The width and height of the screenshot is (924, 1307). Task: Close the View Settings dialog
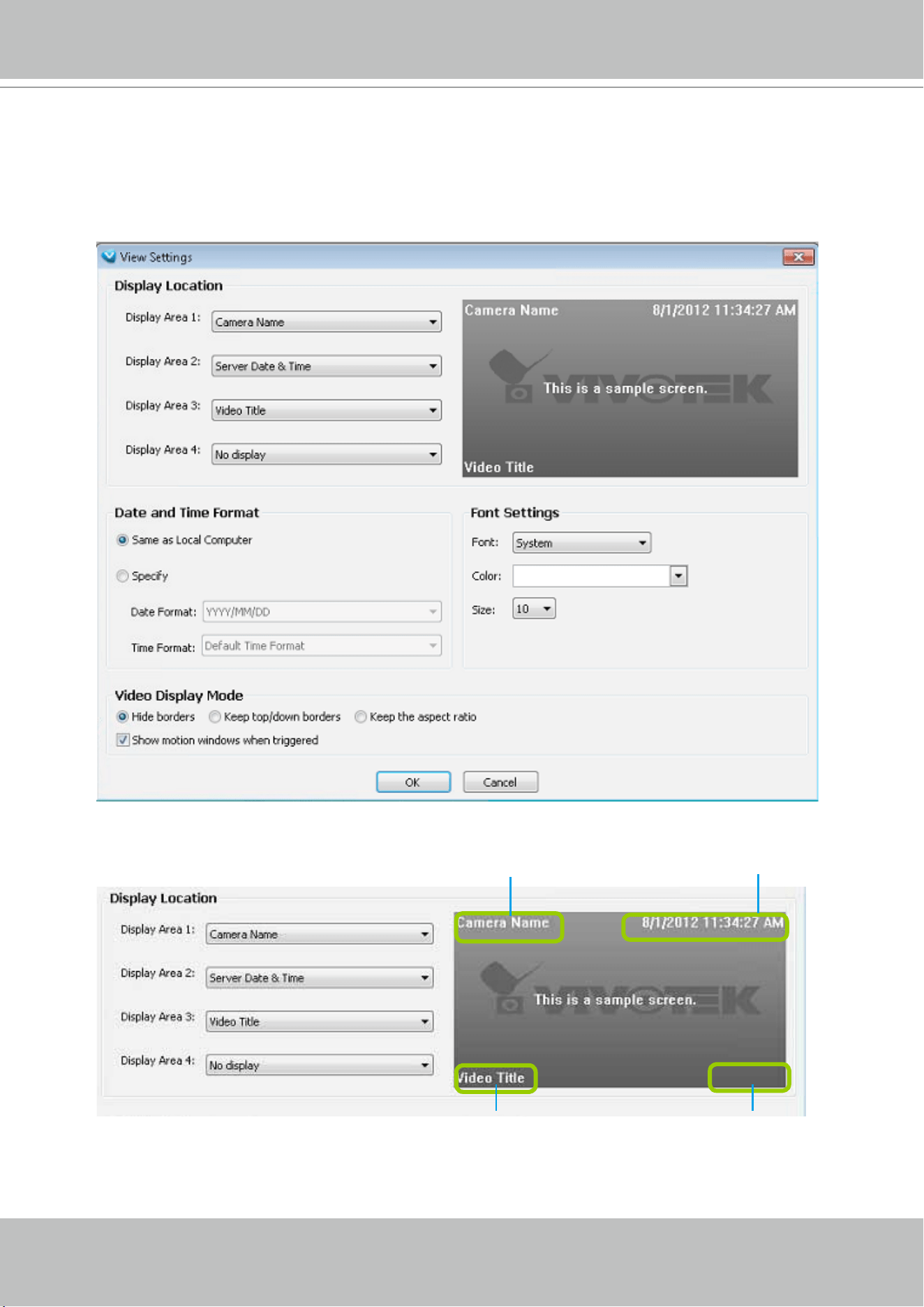(x=798, y=257)
